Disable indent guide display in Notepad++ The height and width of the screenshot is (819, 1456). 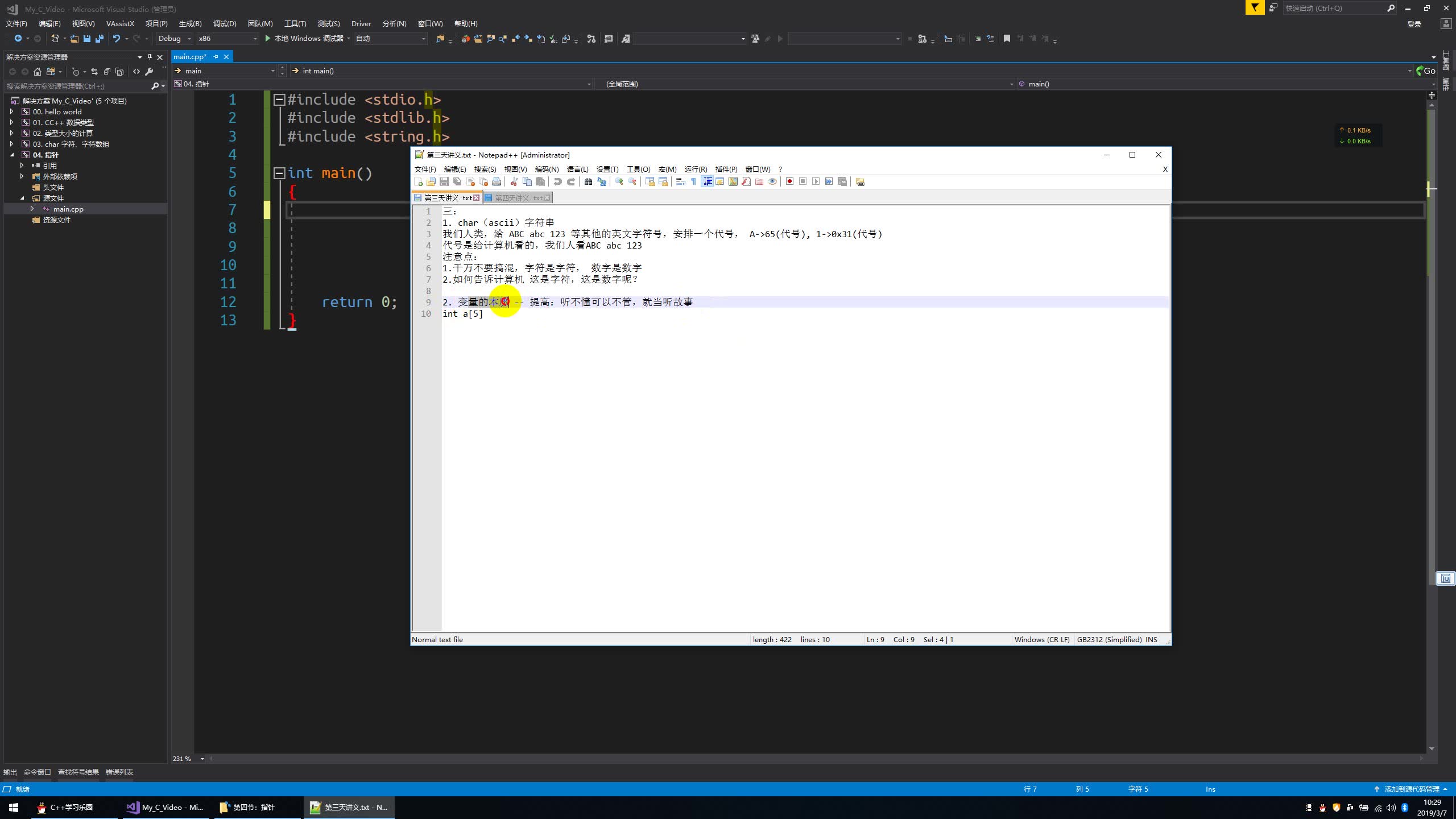pos(708,181)
